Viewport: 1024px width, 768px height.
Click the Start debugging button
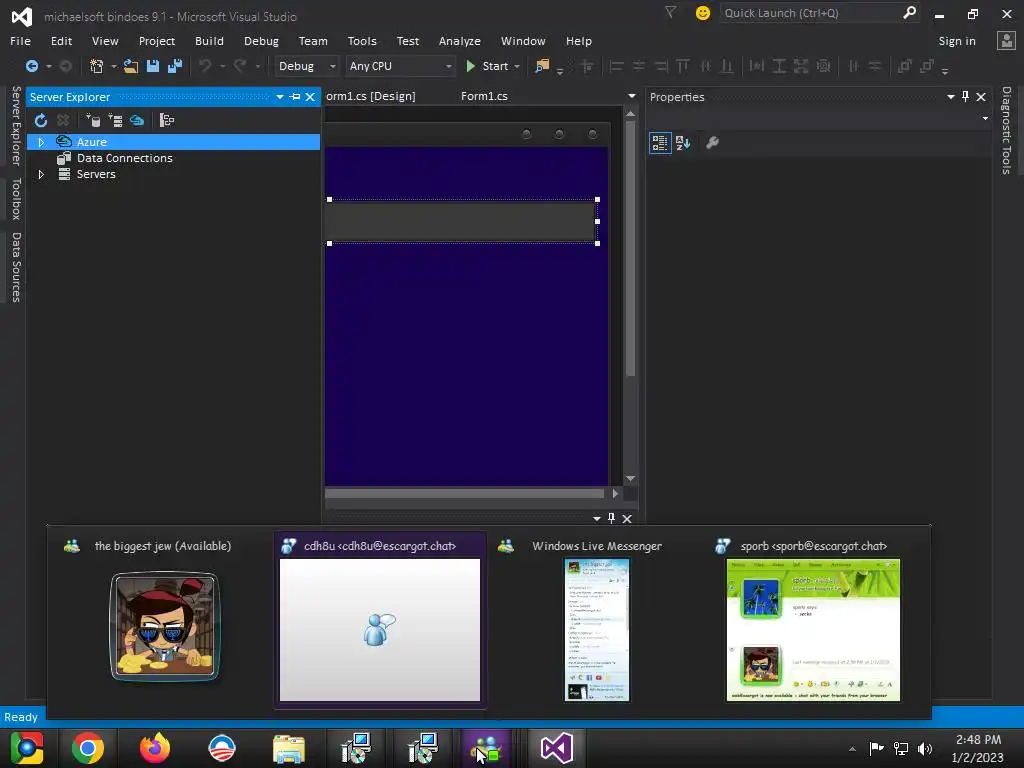[x=487, y=66]
